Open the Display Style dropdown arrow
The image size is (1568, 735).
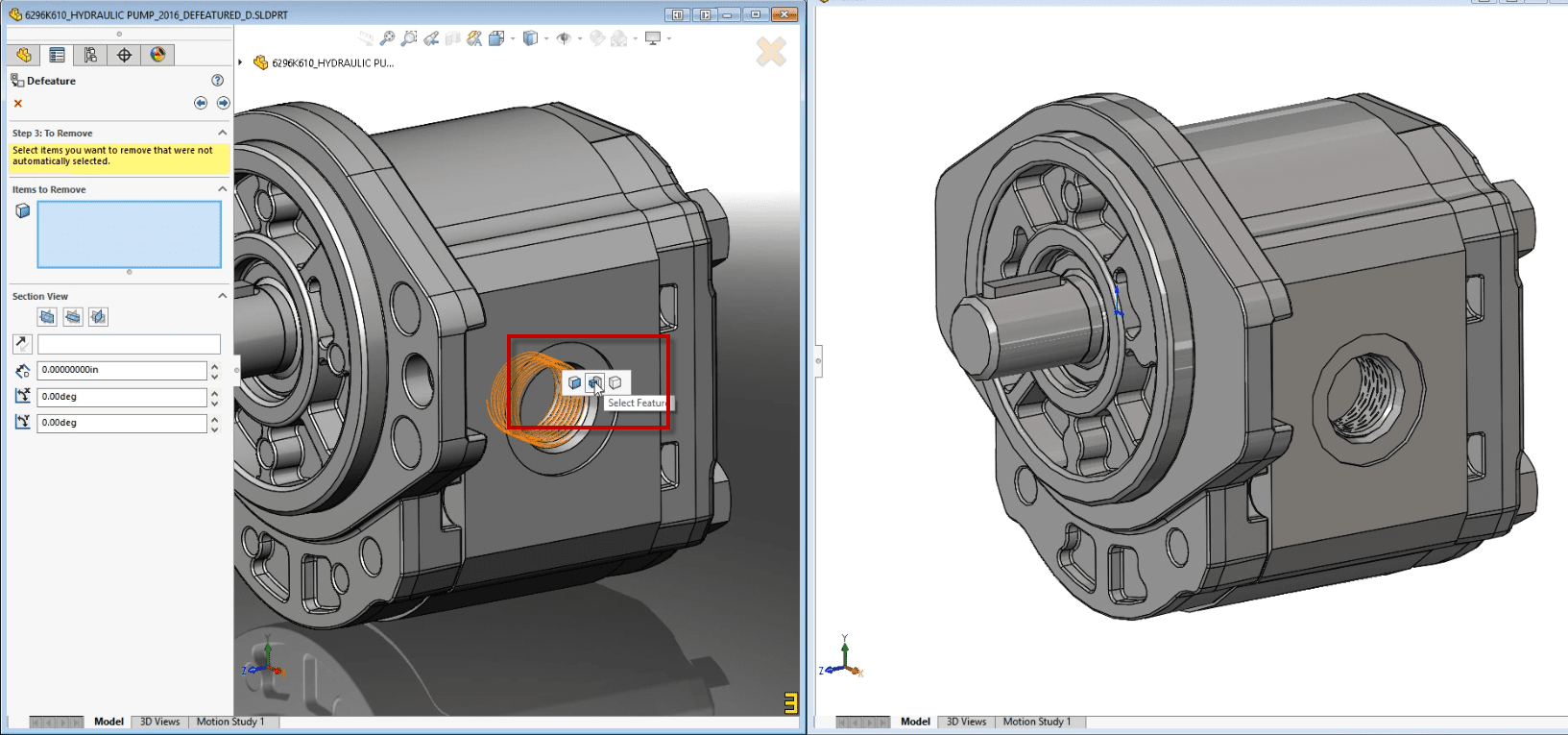coord(545,38)
